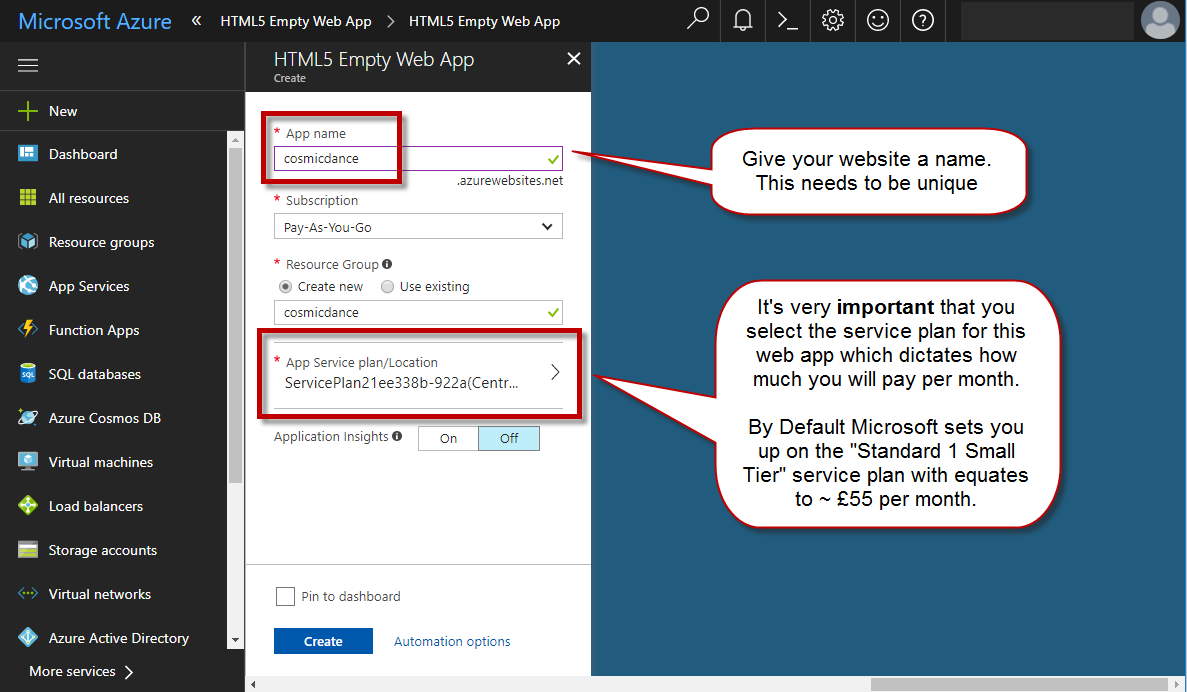1187x692 pixels.
Task: Open the help question mark icon
Action: [x=922, y=20]
